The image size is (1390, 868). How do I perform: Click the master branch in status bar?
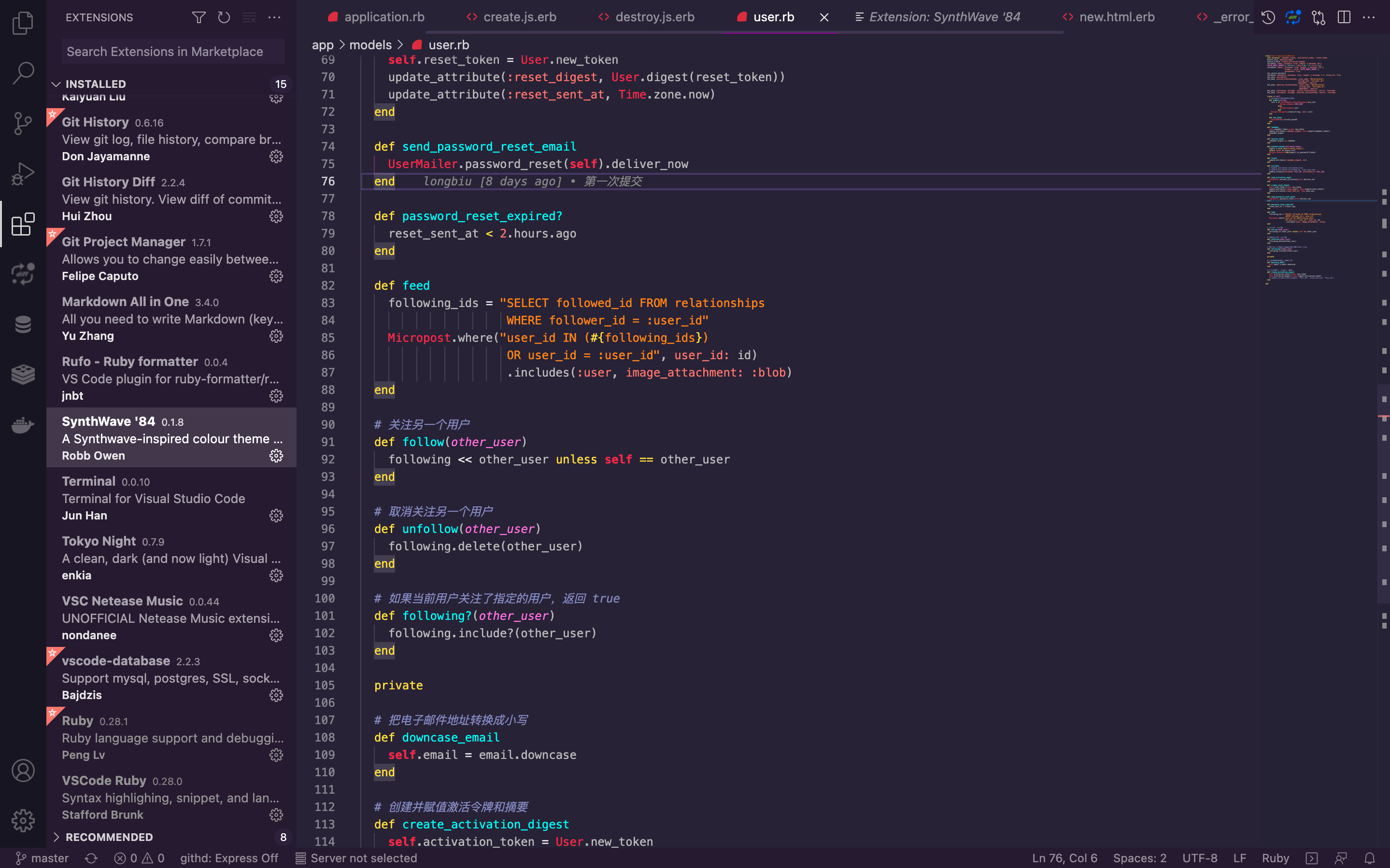tap(43, 858)
